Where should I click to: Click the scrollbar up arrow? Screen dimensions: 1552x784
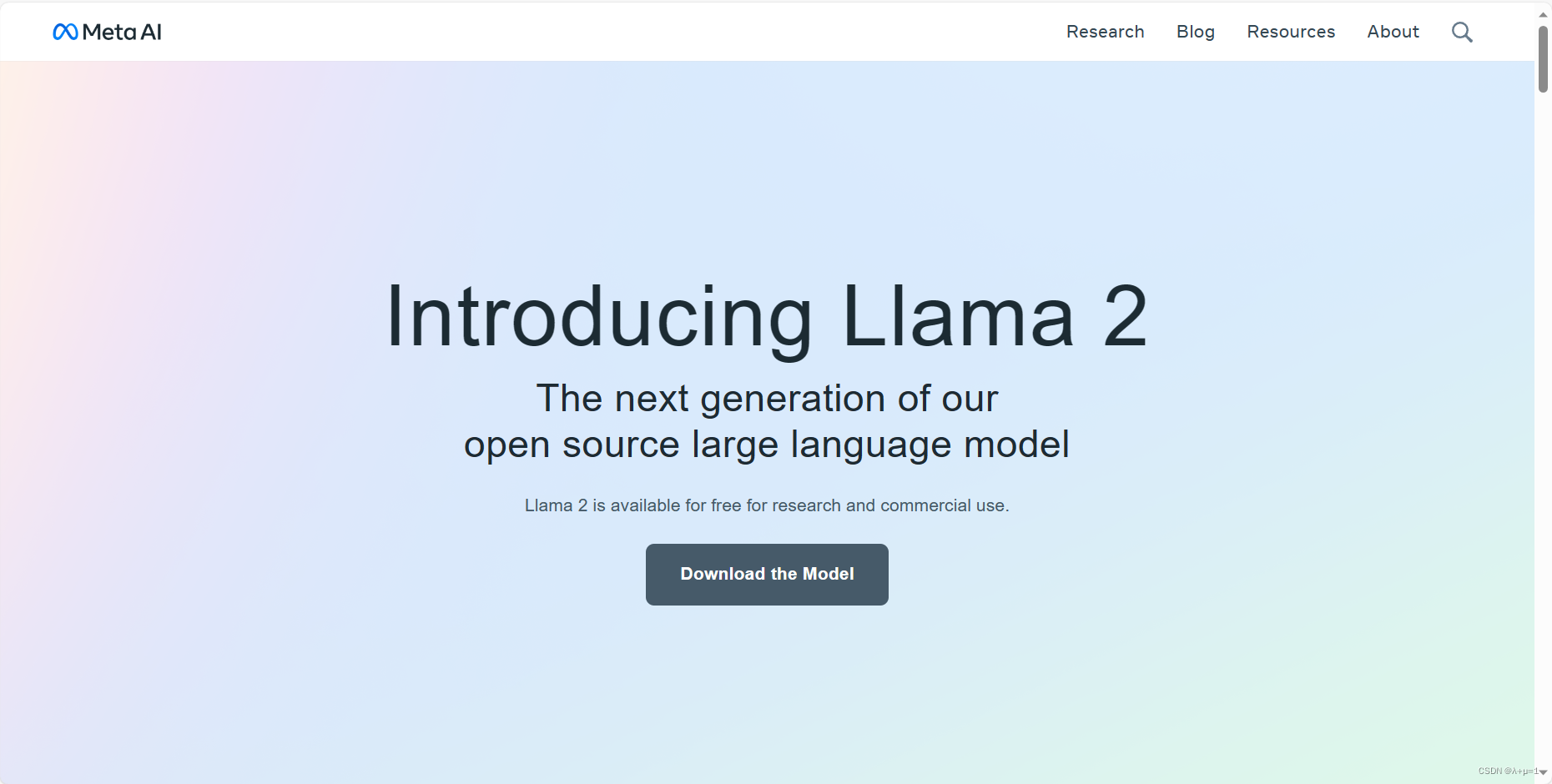pos(1541,13)
